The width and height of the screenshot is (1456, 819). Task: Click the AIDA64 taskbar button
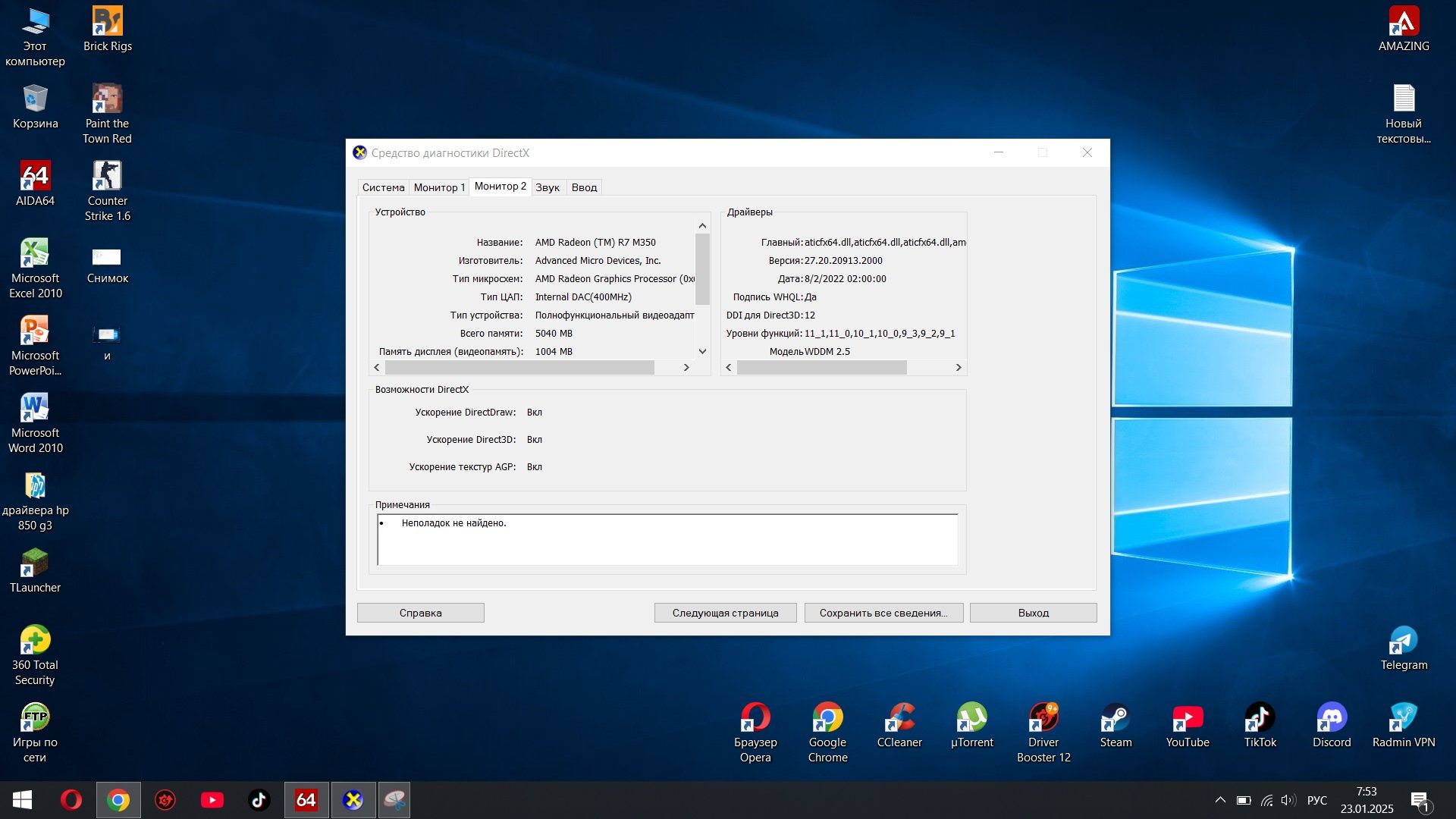point(306,800)
